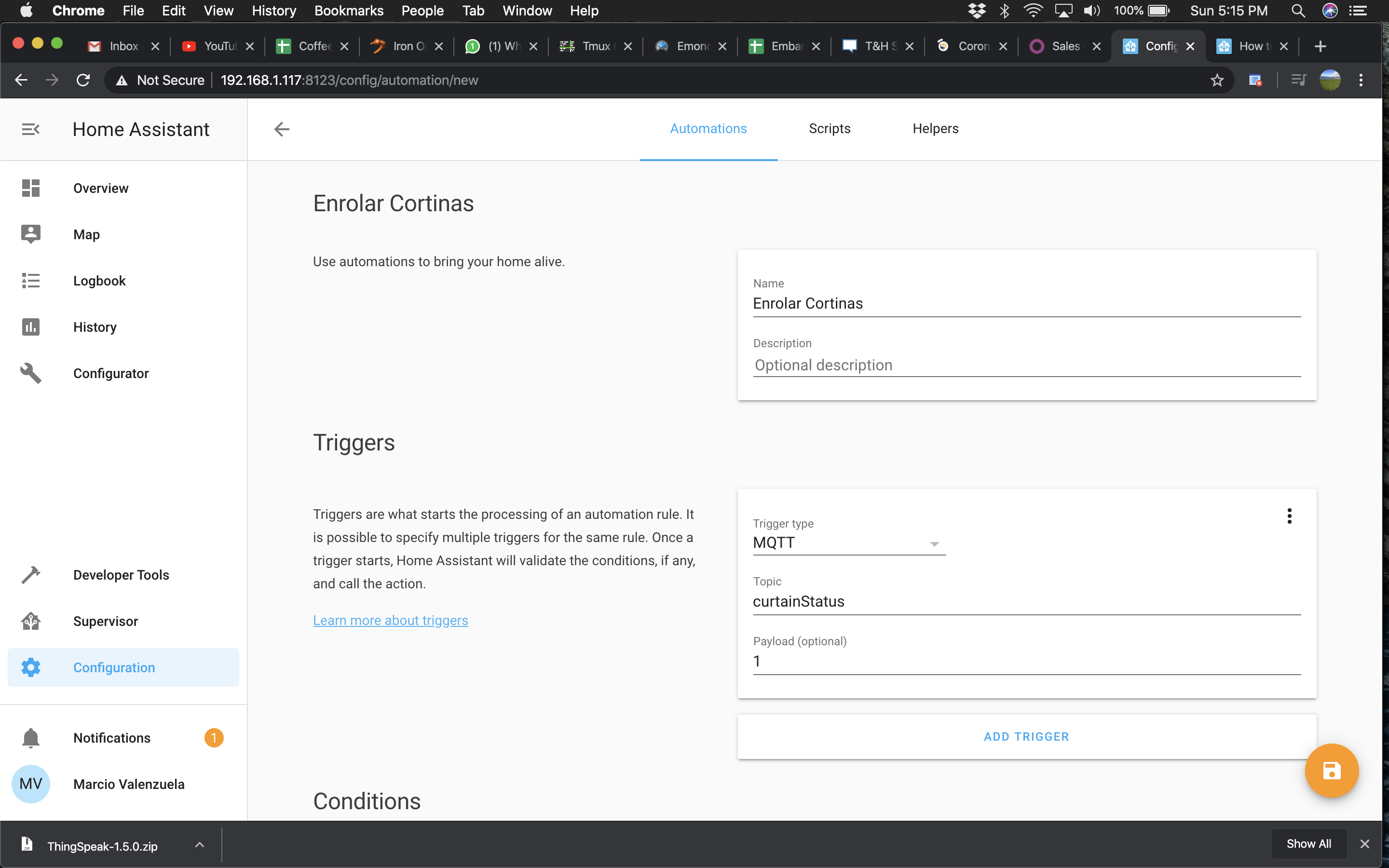
Task: Open the Trigger type dropdown
Action: [934, 544]
